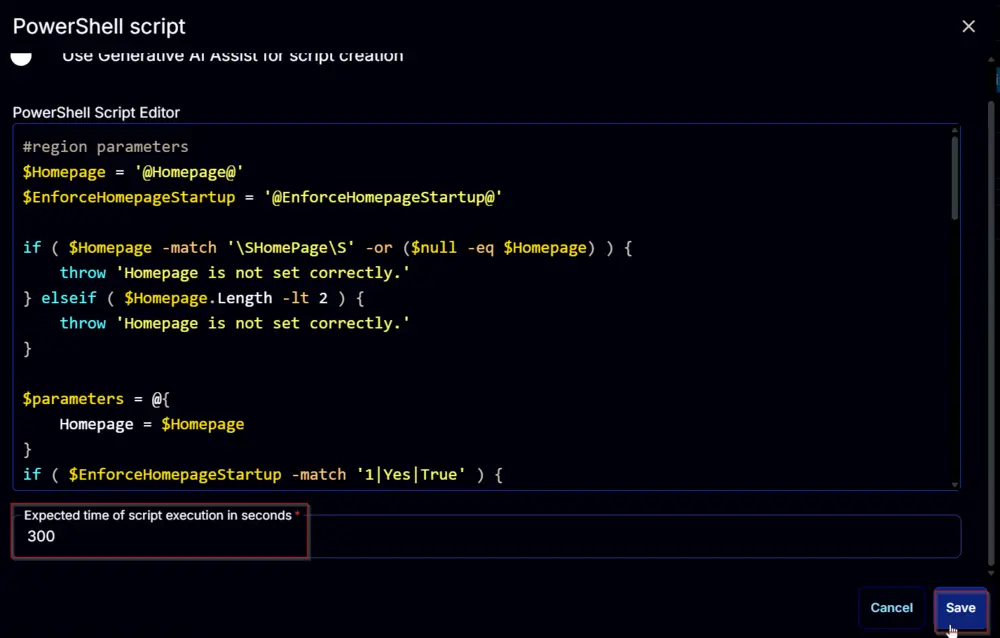This screenshot has height=638, width=1000.
Task: Click the '$parameters = @{' line
Action: coord(96,399)
